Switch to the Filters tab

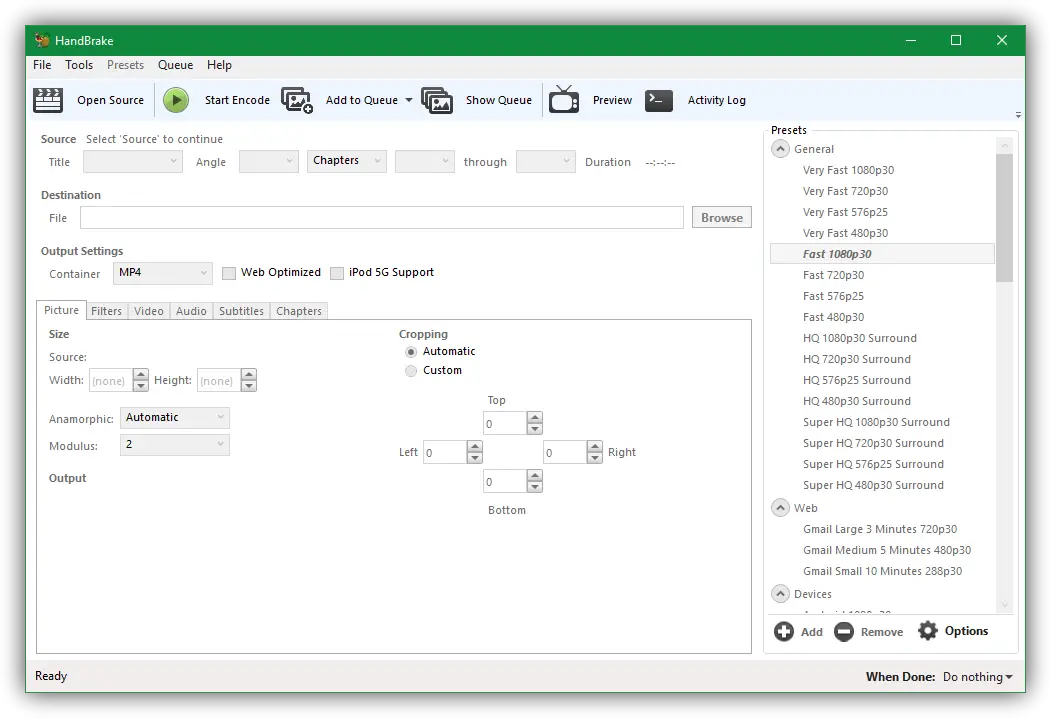[107, 311]
